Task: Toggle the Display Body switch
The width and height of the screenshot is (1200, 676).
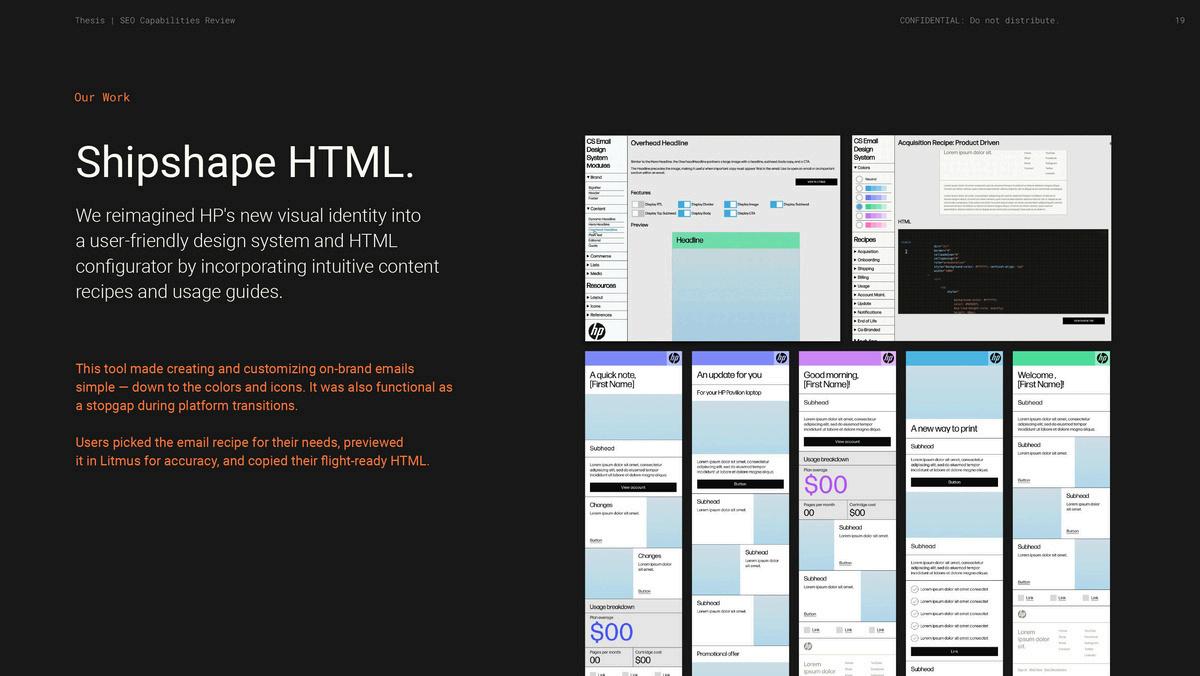Action: pos(684,213)
